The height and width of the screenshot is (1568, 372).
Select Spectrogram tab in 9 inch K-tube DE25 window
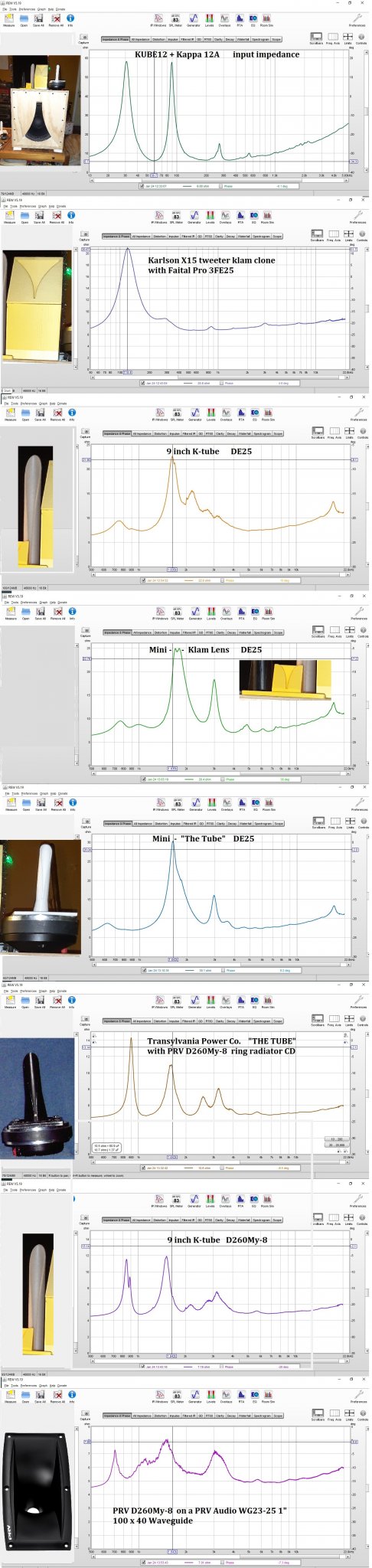coord(262,434)
